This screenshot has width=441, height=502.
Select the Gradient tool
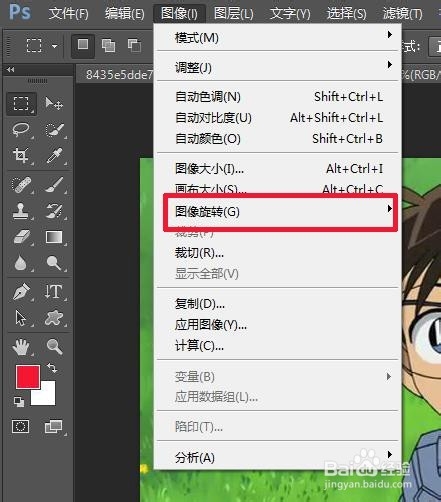54,237
